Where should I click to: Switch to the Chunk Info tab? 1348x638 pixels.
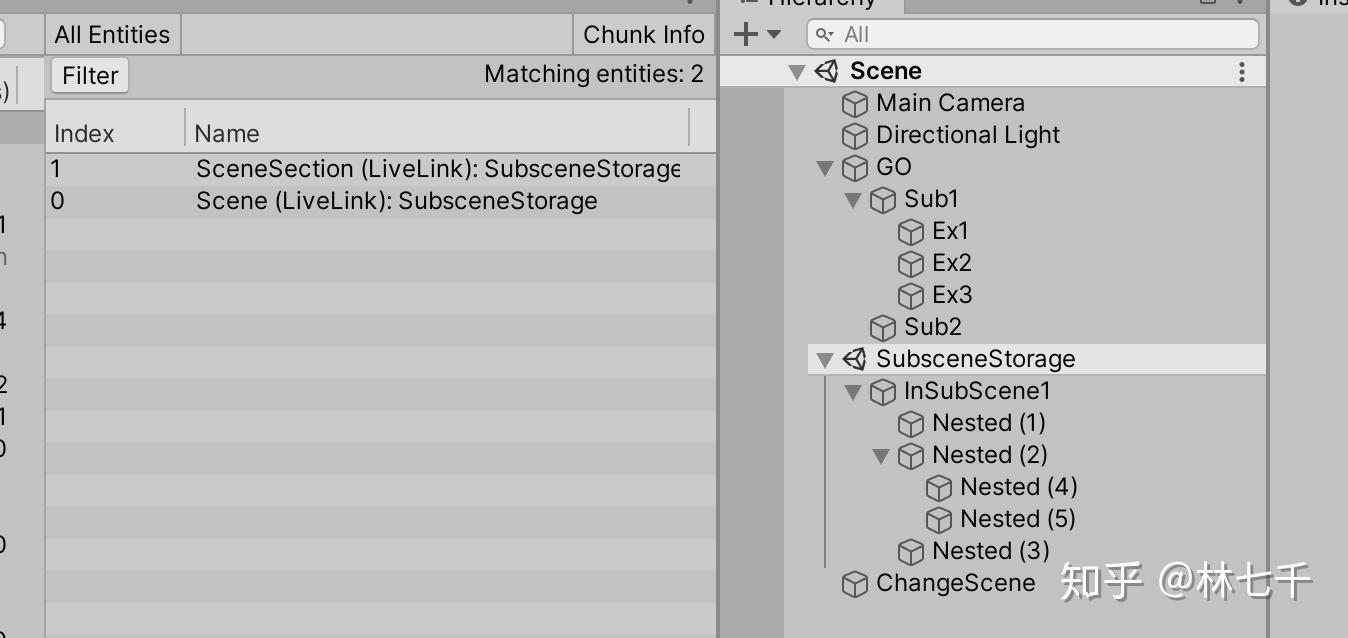coord(643,33)
